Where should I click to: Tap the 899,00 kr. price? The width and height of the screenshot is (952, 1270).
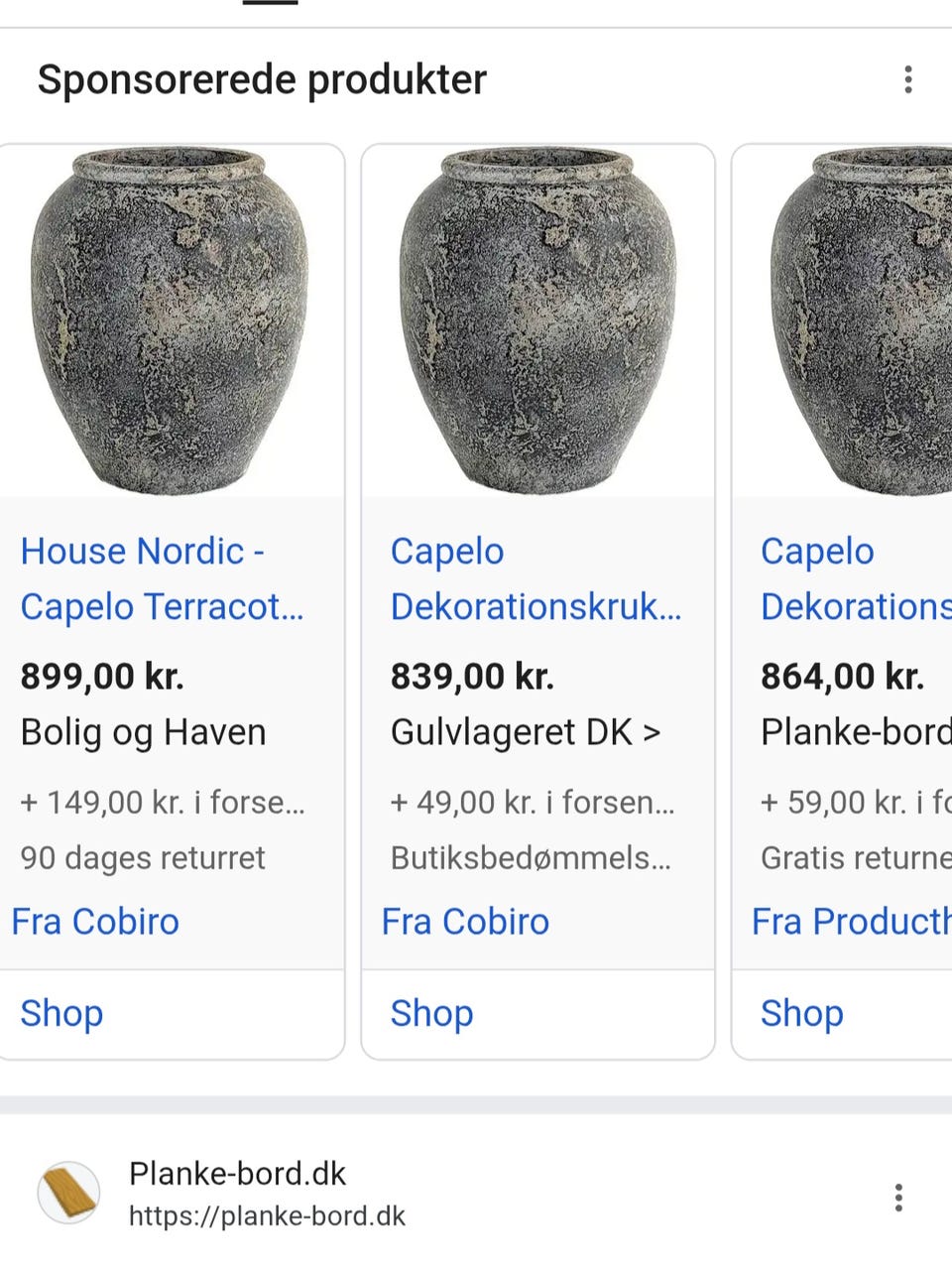click(102, 677)
